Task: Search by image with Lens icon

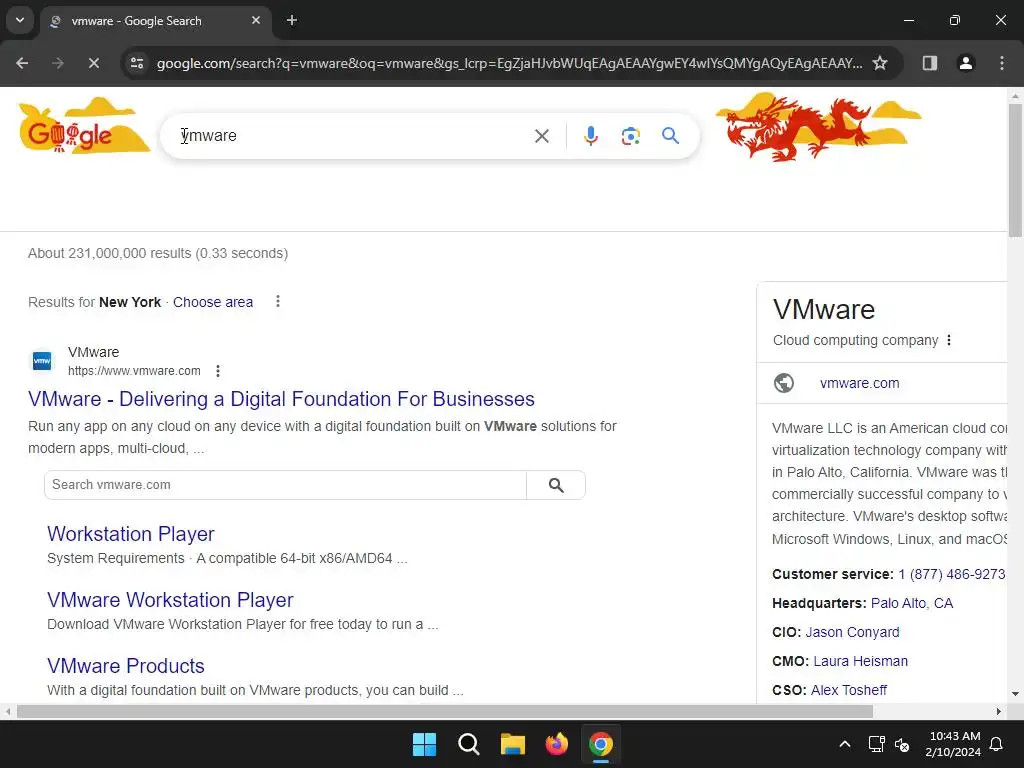Action: pyautogui.click(x=631, y=136)
